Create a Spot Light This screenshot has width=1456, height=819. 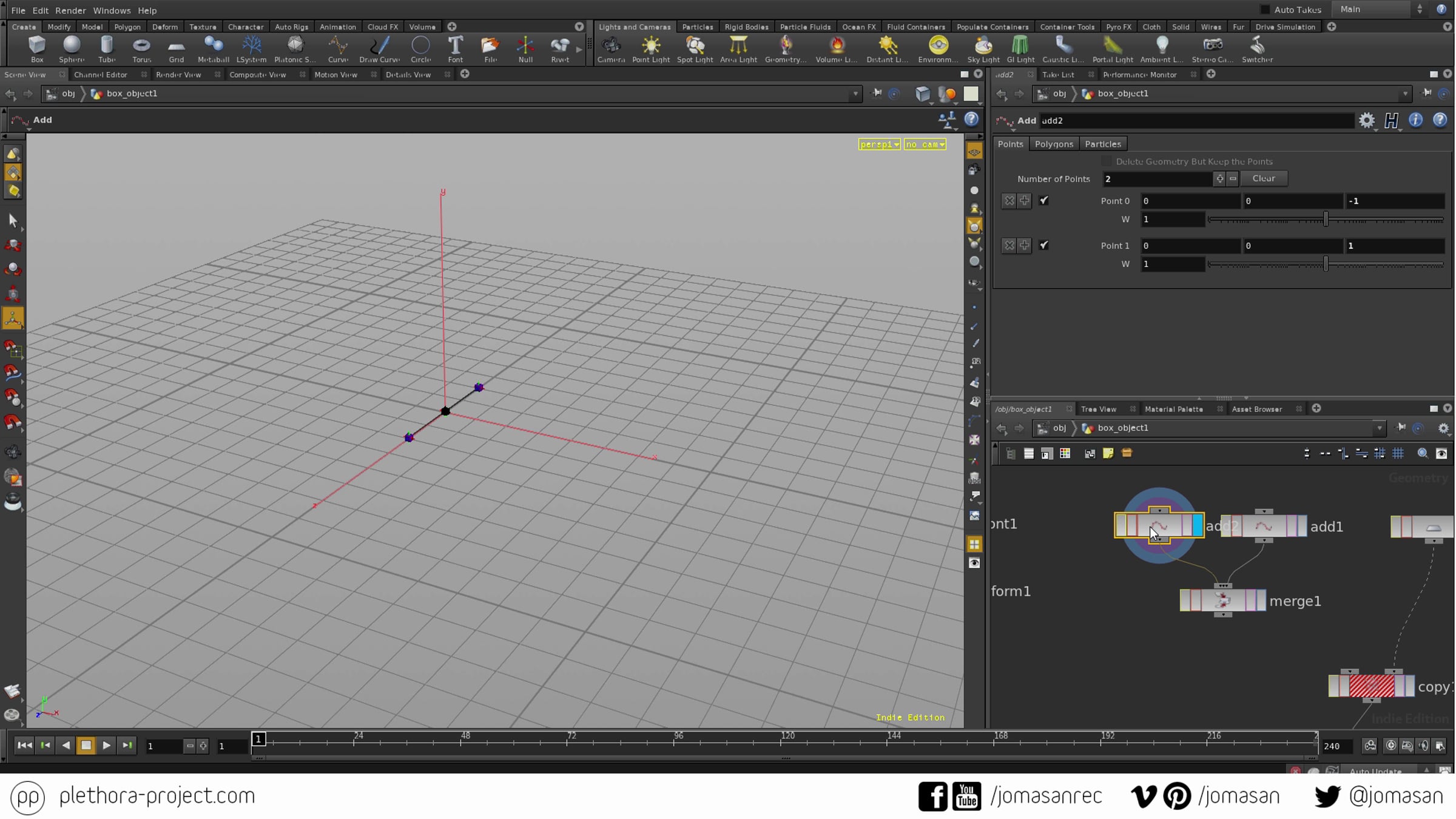pos(695,49)
